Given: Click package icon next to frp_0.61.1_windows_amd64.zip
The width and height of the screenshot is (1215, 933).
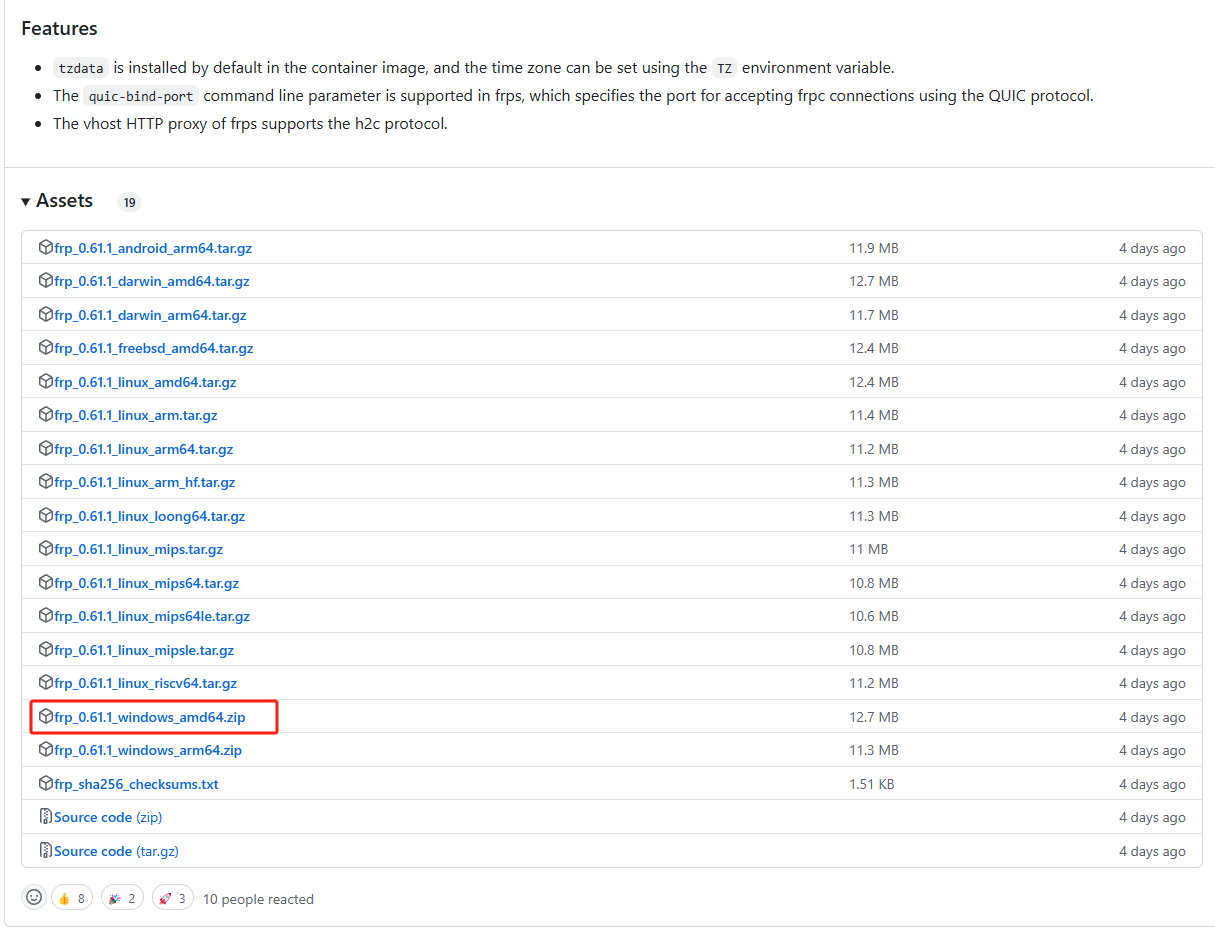Looking at the screenshot, I should click(x=46, y=717).
